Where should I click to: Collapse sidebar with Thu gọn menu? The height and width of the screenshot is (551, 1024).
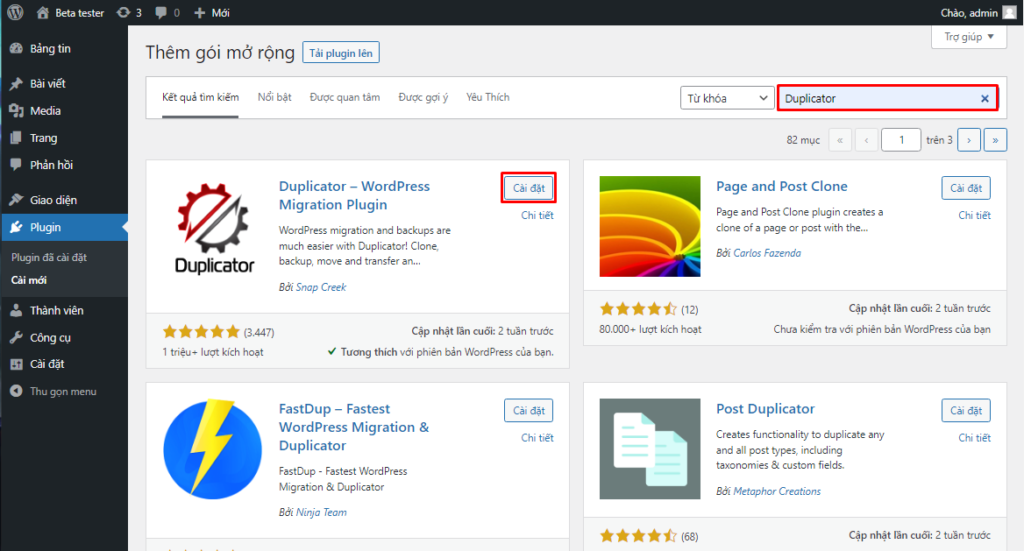62,391
